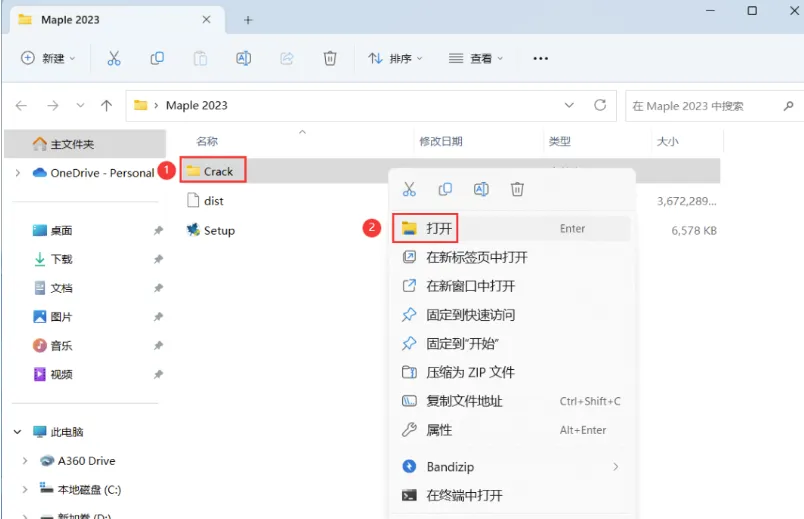The height and width of the screenshot is (519, 804).
Task: Open the three-dots more options menu
Action: coord(540,58)
